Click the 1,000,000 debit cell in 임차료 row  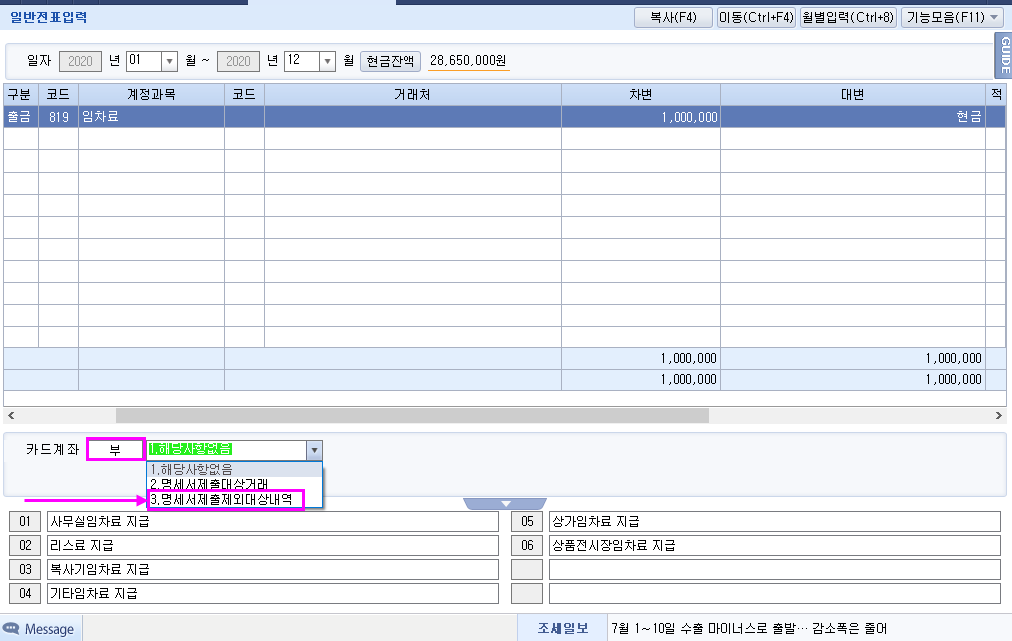tap(641, 117)
